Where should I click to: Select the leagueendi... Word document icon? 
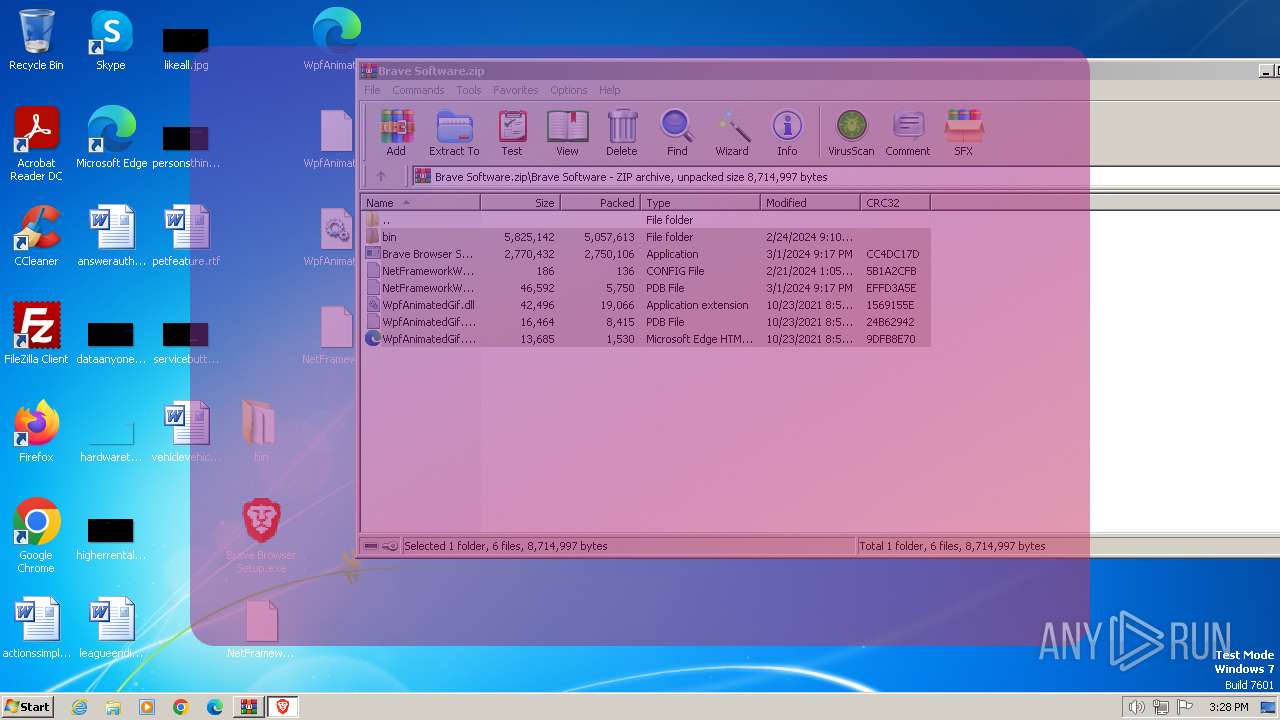pyautogui.click(x=111, y=628)
